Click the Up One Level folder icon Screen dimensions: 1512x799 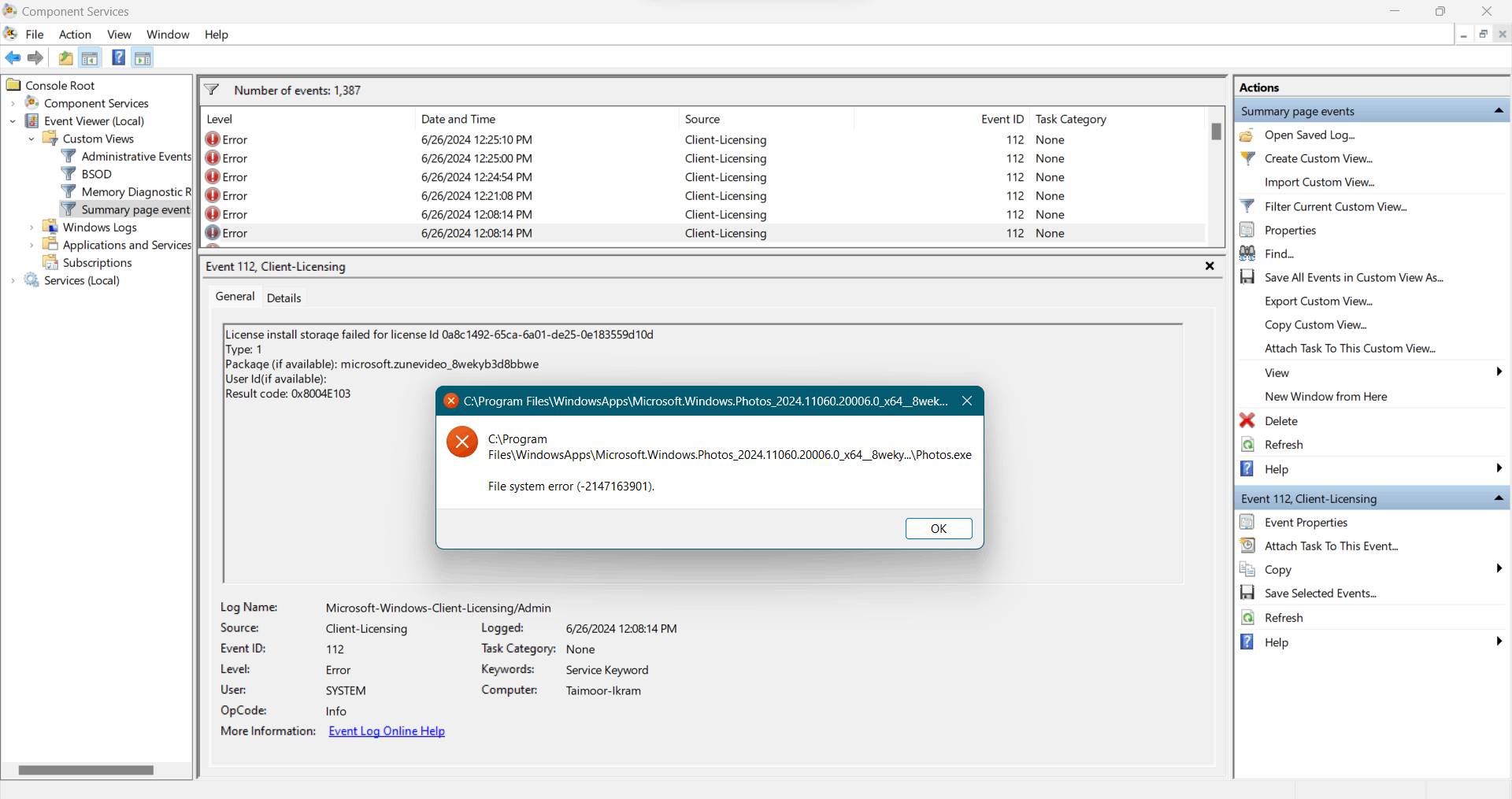pyautogui.click(x=66, y=57)
